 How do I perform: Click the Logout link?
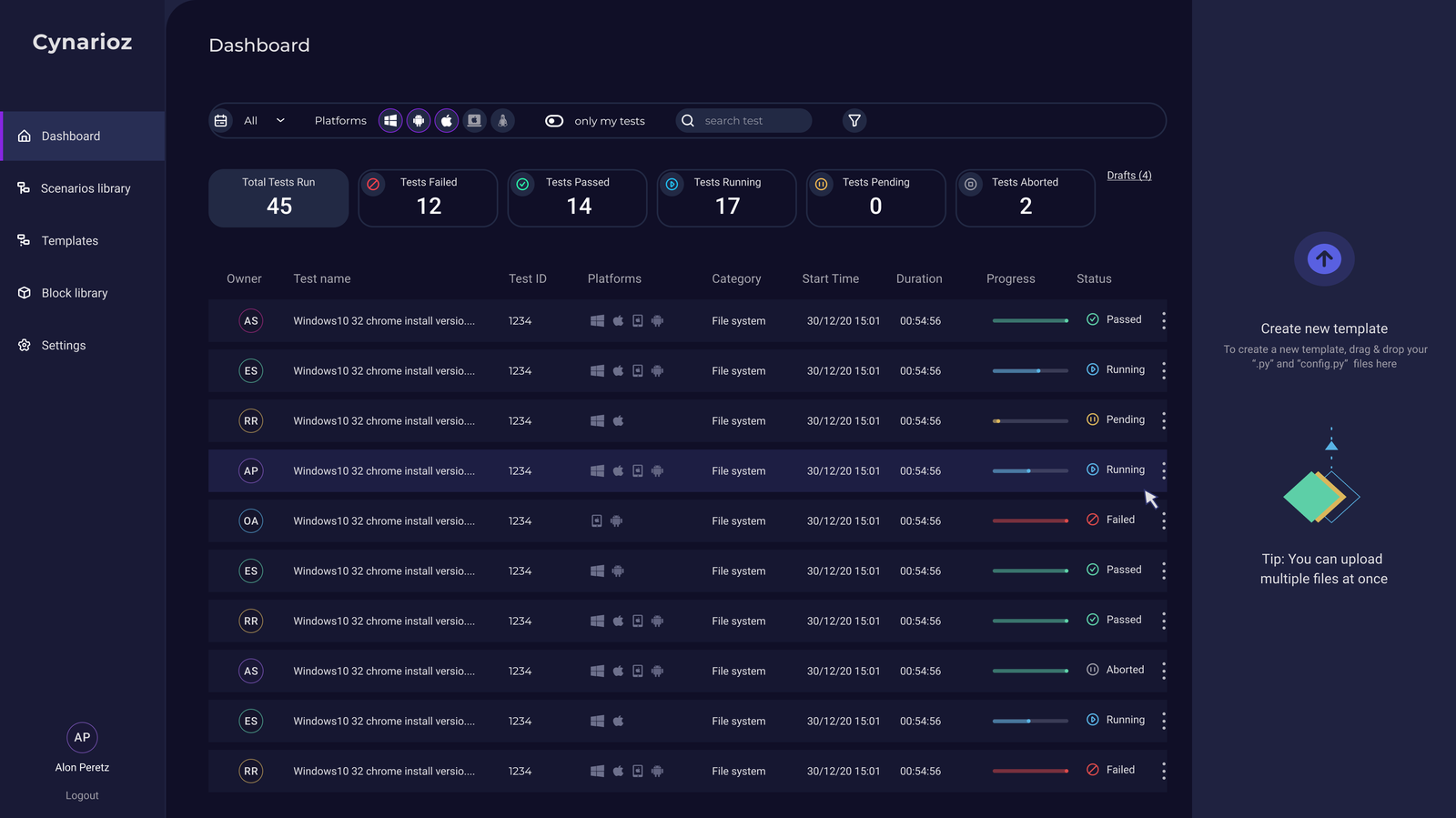[x=82, y=795]
